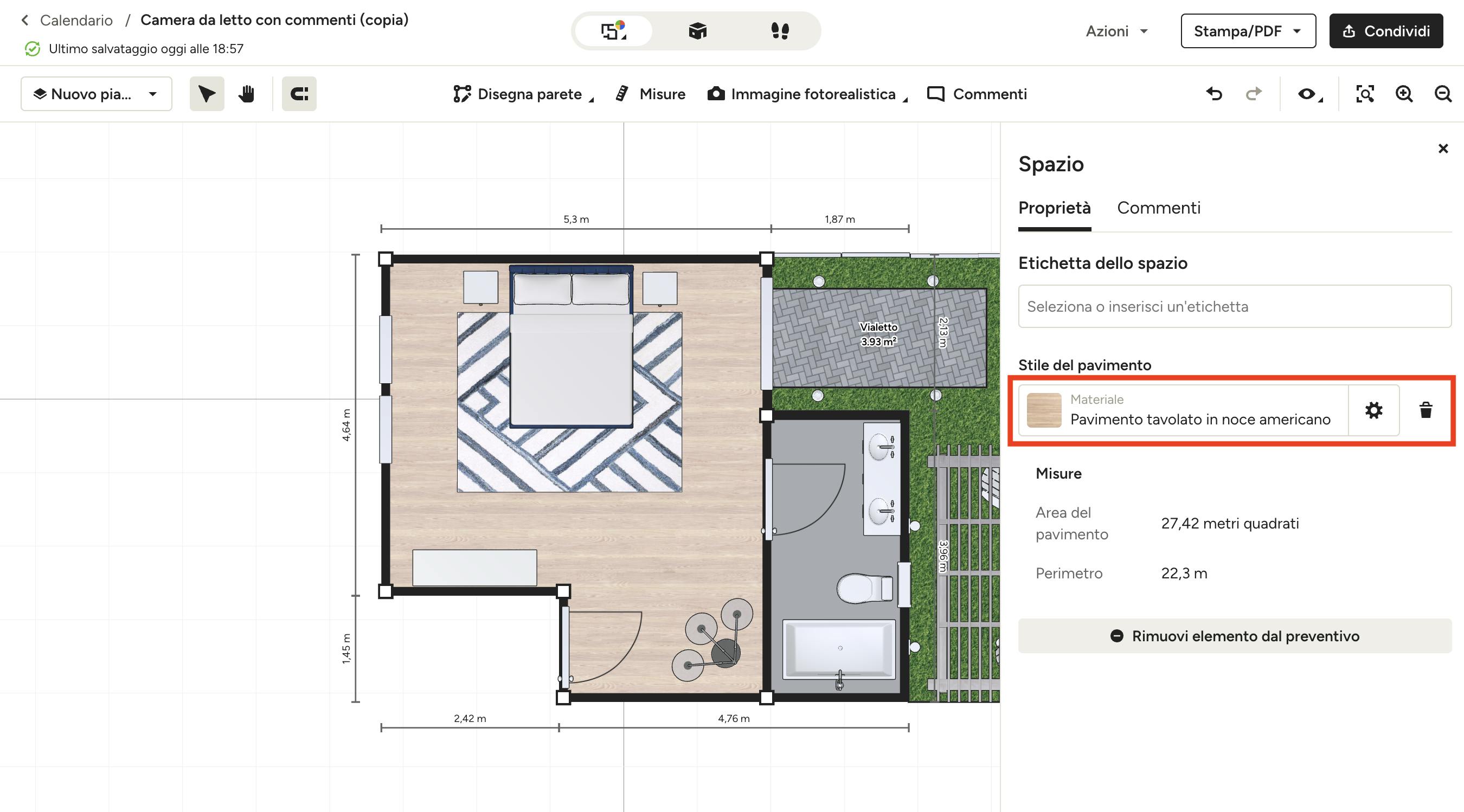The height and width of the screenshot is (812, 1464).
Task: Zoom in on the floor plan
Action: click(x=1404, y=94)
